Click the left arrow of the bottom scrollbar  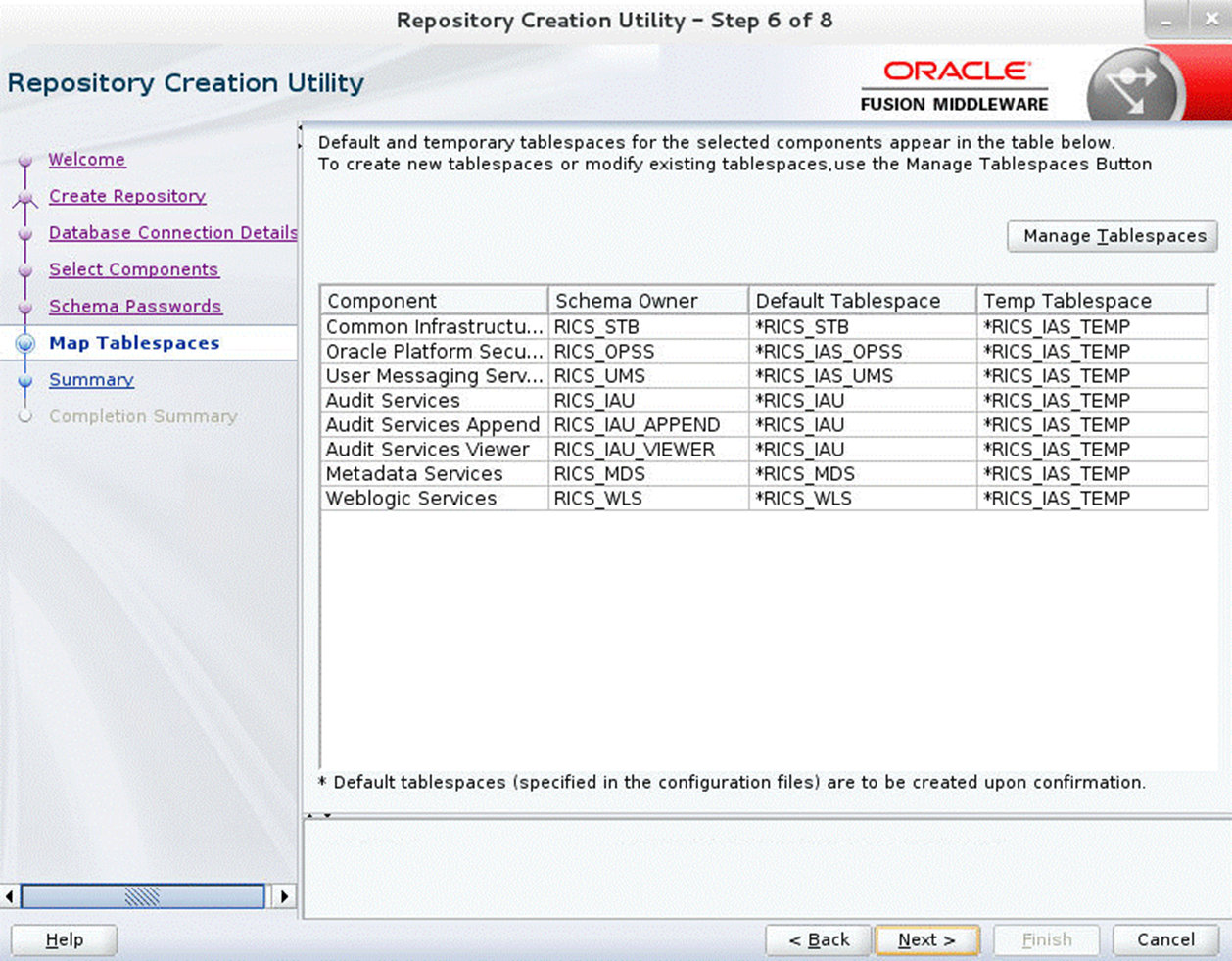coord(8,895)
